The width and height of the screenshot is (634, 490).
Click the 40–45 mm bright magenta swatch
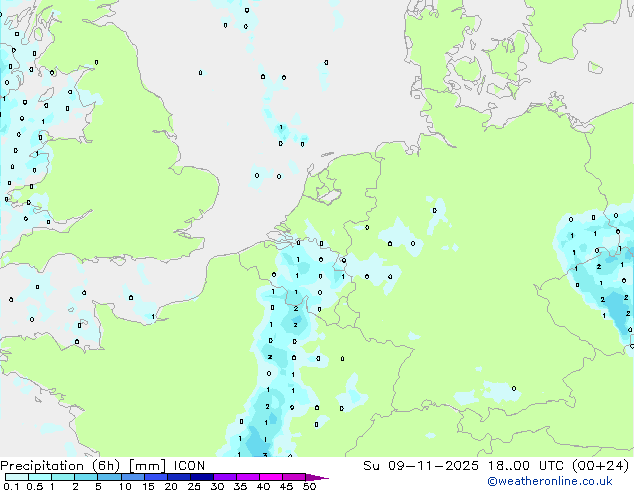coord(271,477)
